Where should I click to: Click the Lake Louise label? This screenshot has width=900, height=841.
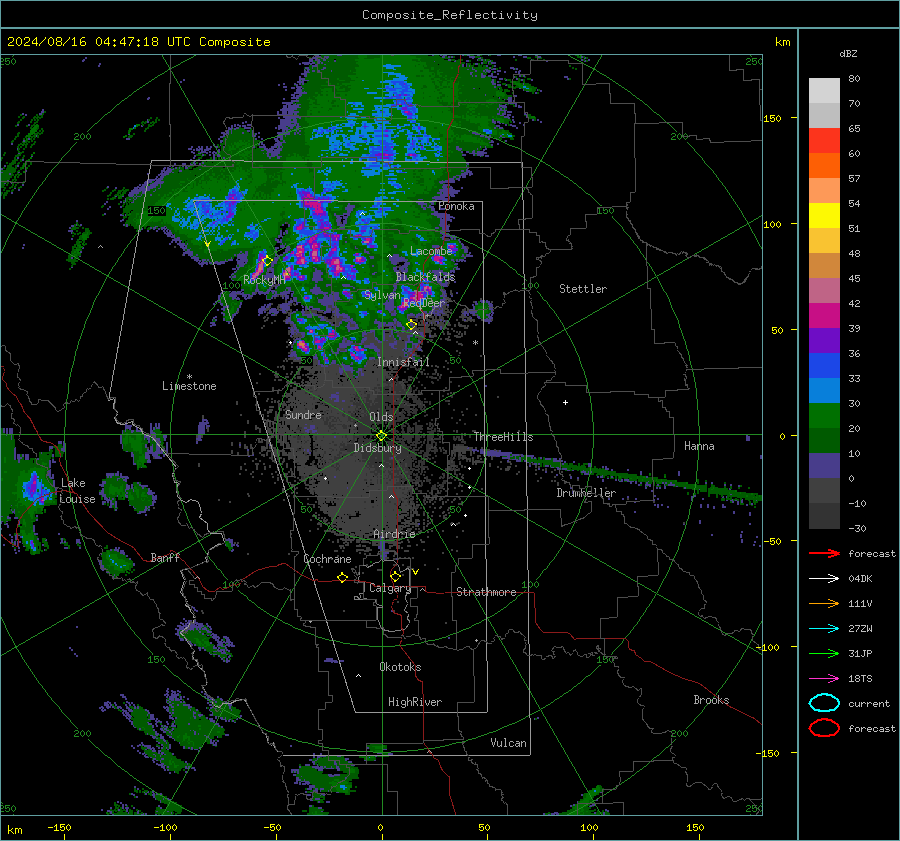click(x=77, y=491)
